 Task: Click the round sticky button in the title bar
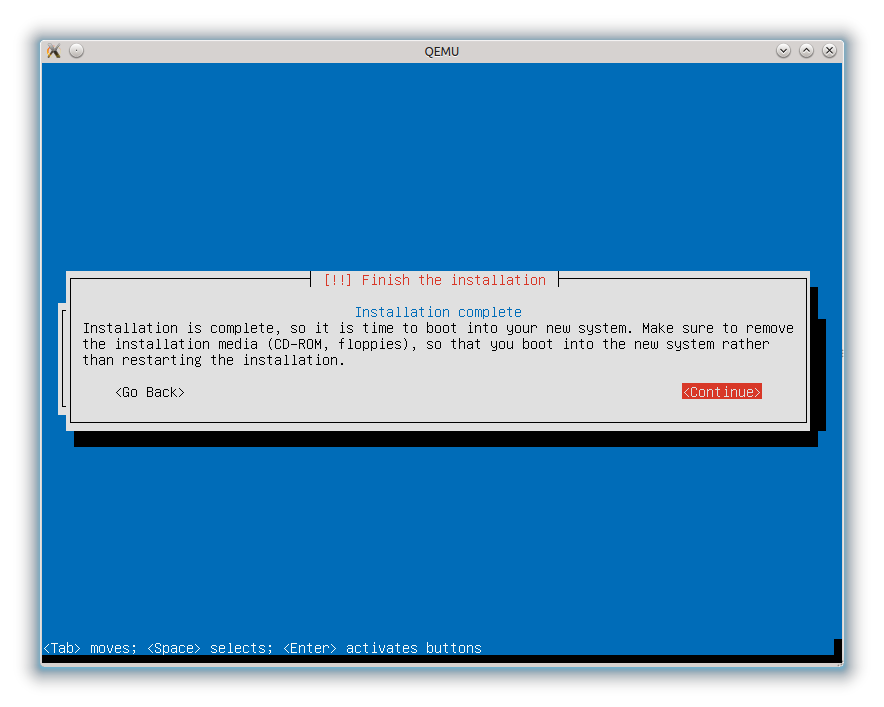click(x=77, y=51)
